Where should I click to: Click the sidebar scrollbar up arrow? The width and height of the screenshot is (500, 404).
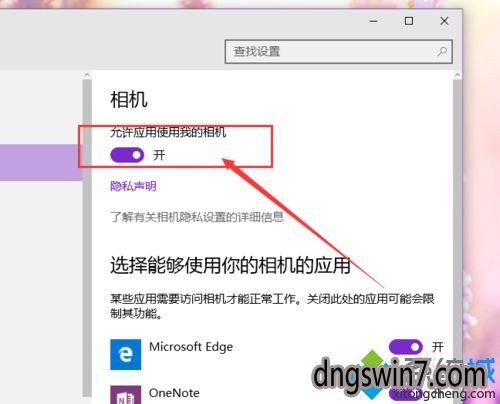pyautogui.click(x=87, y=75)
